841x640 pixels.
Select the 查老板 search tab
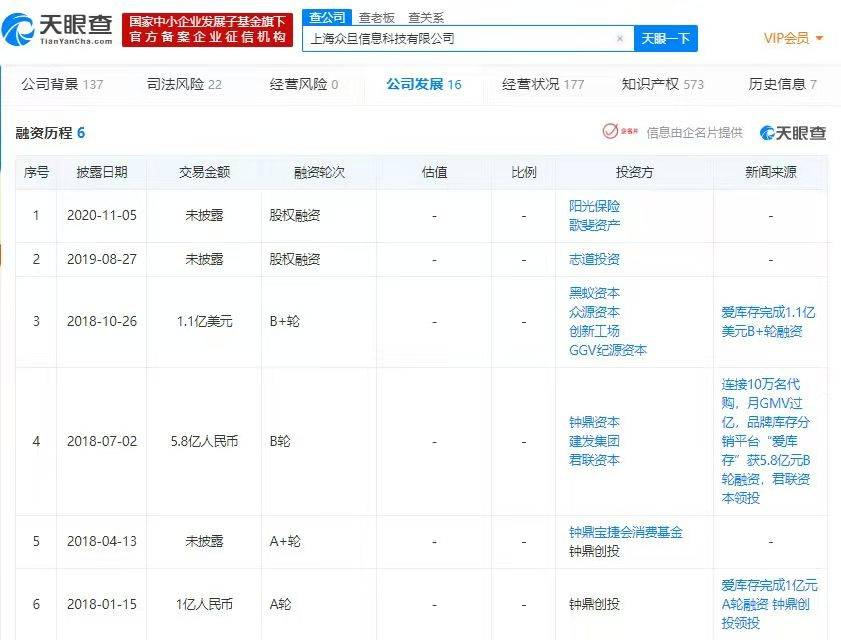point(377,18)
